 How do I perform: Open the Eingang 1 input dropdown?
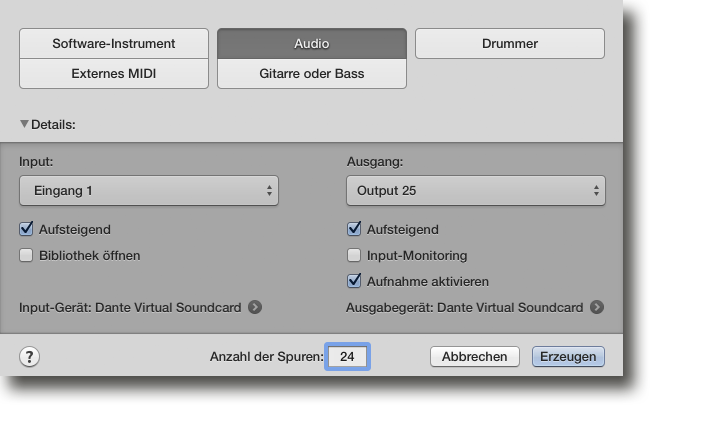[x=149, y=190]
